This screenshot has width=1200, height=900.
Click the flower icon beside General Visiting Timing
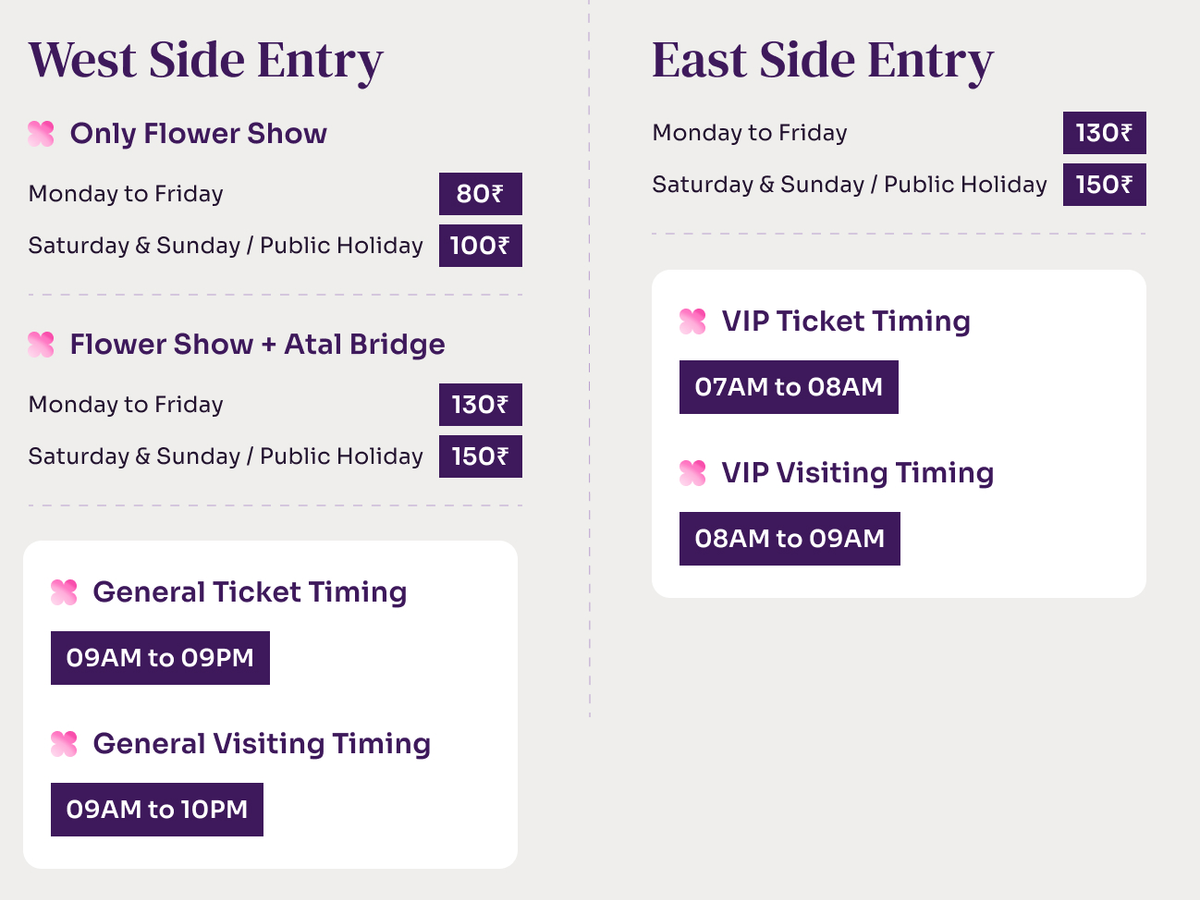[64, 744]
